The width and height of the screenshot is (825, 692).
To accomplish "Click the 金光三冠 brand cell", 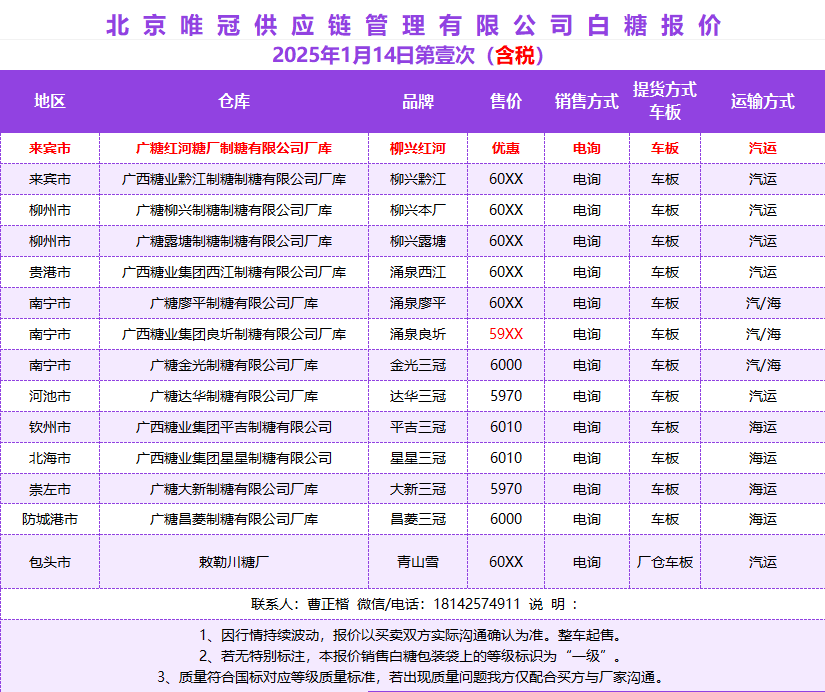I will 418,365.
